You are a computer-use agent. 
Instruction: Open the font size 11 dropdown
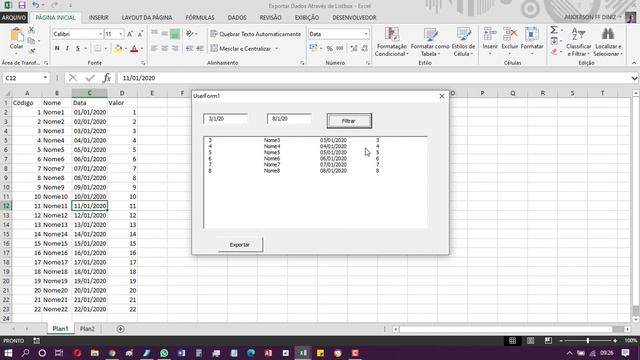[121, 34]
